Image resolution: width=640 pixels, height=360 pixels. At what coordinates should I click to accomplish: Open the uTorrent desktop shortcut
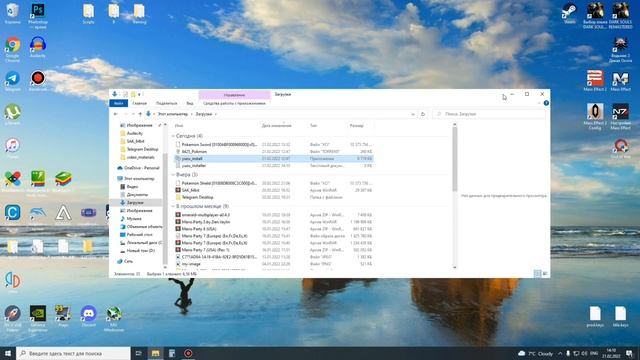pyautogui.click(x=12, y=114)
